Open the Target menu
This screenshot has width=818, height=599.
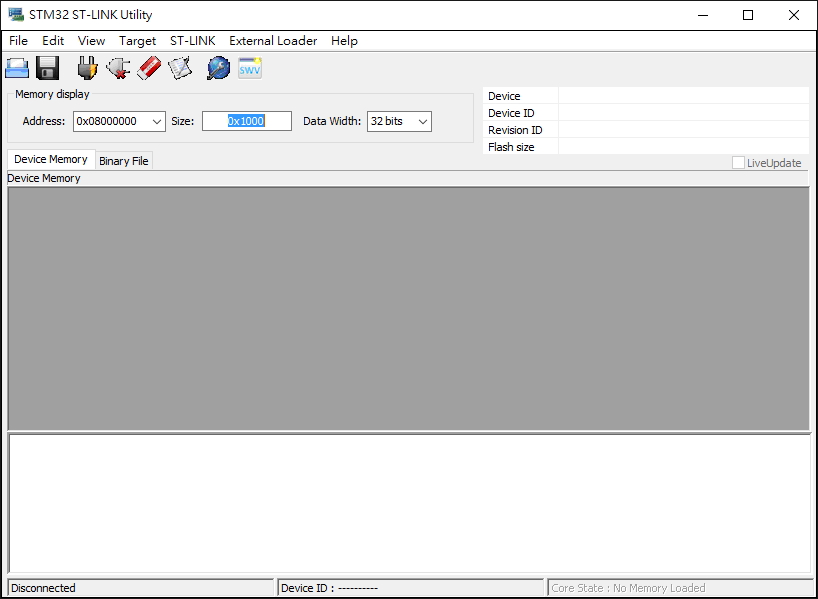[137, 41]
